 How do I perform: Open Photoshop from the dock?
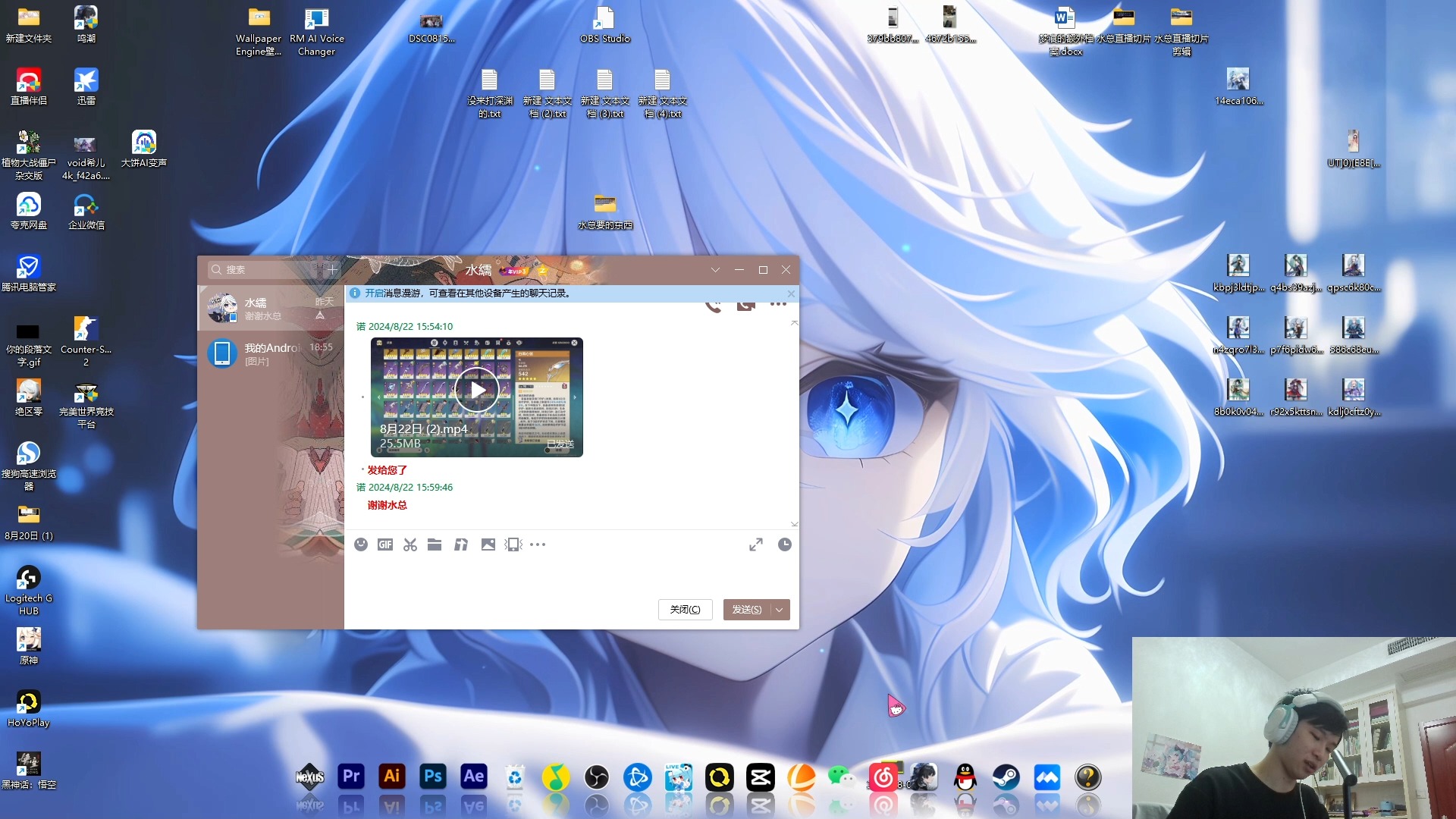point(433,777)
